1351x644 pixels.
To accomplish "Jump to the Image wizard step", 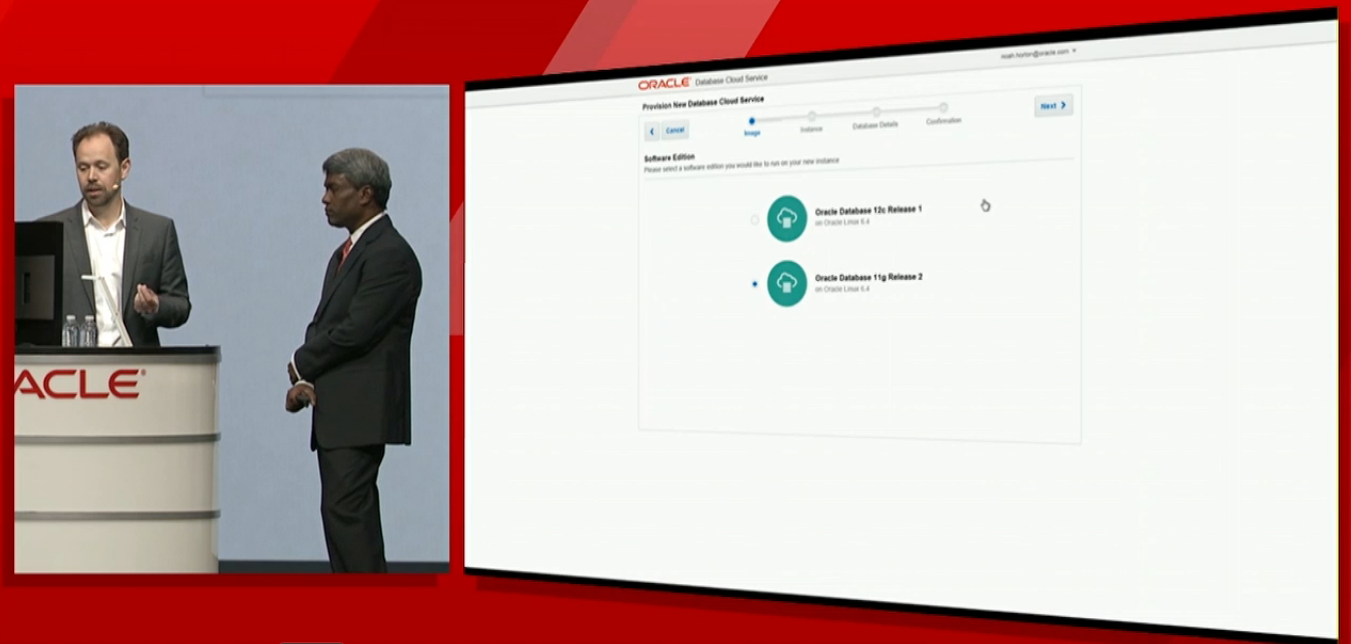I will tap(752, 126).
